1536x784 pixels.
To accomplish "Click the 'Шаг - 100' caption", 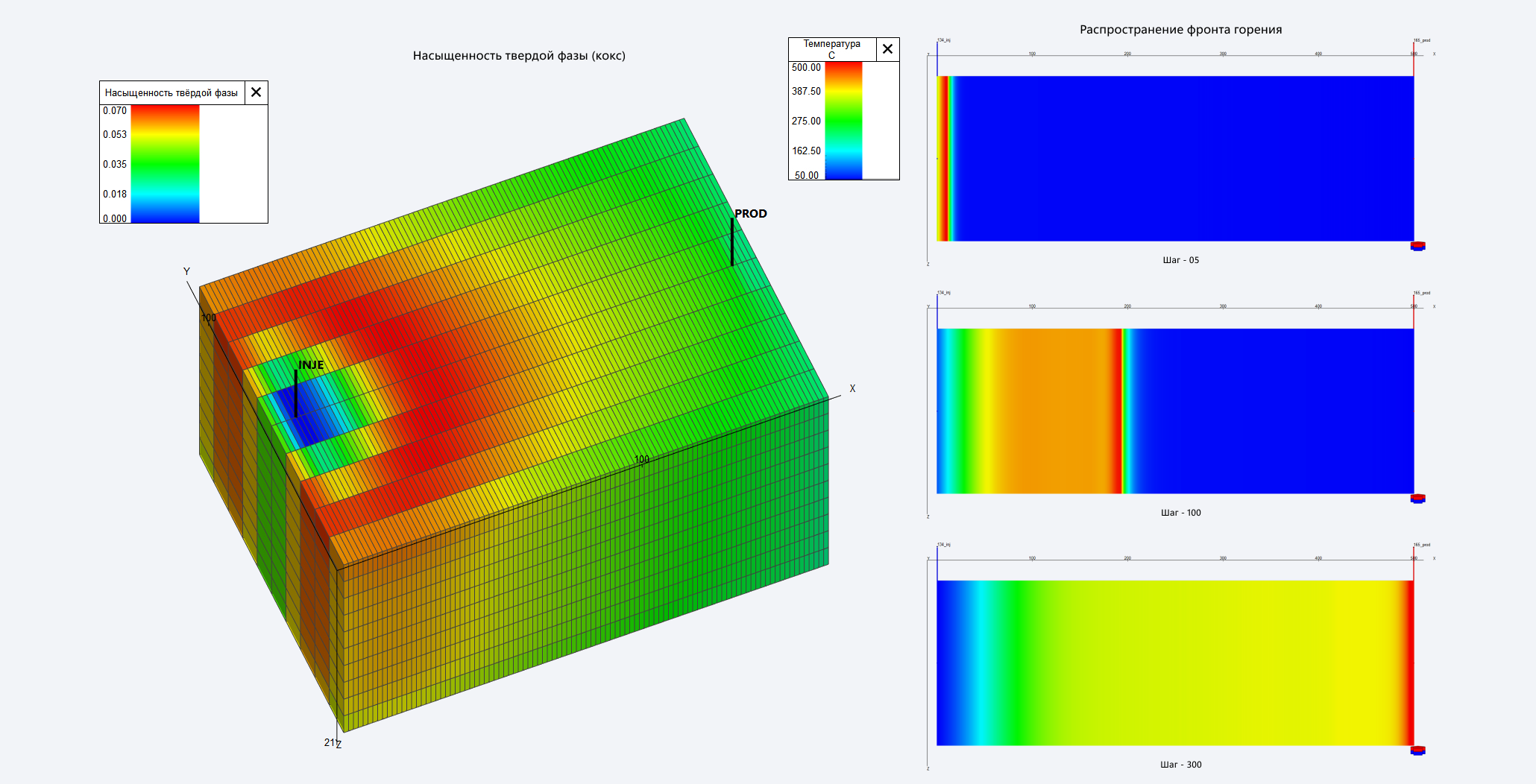I will pyautogui.click(x=1181, y=513).
